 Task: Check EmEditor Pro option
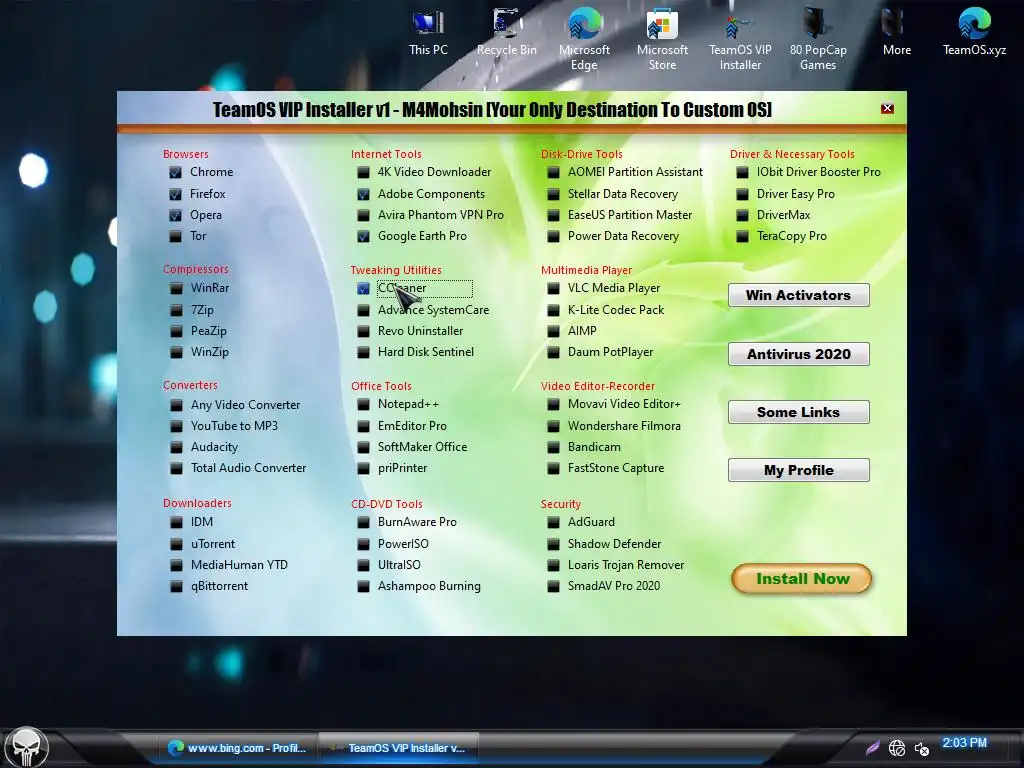pyautogui.click(x=364, y=426)
